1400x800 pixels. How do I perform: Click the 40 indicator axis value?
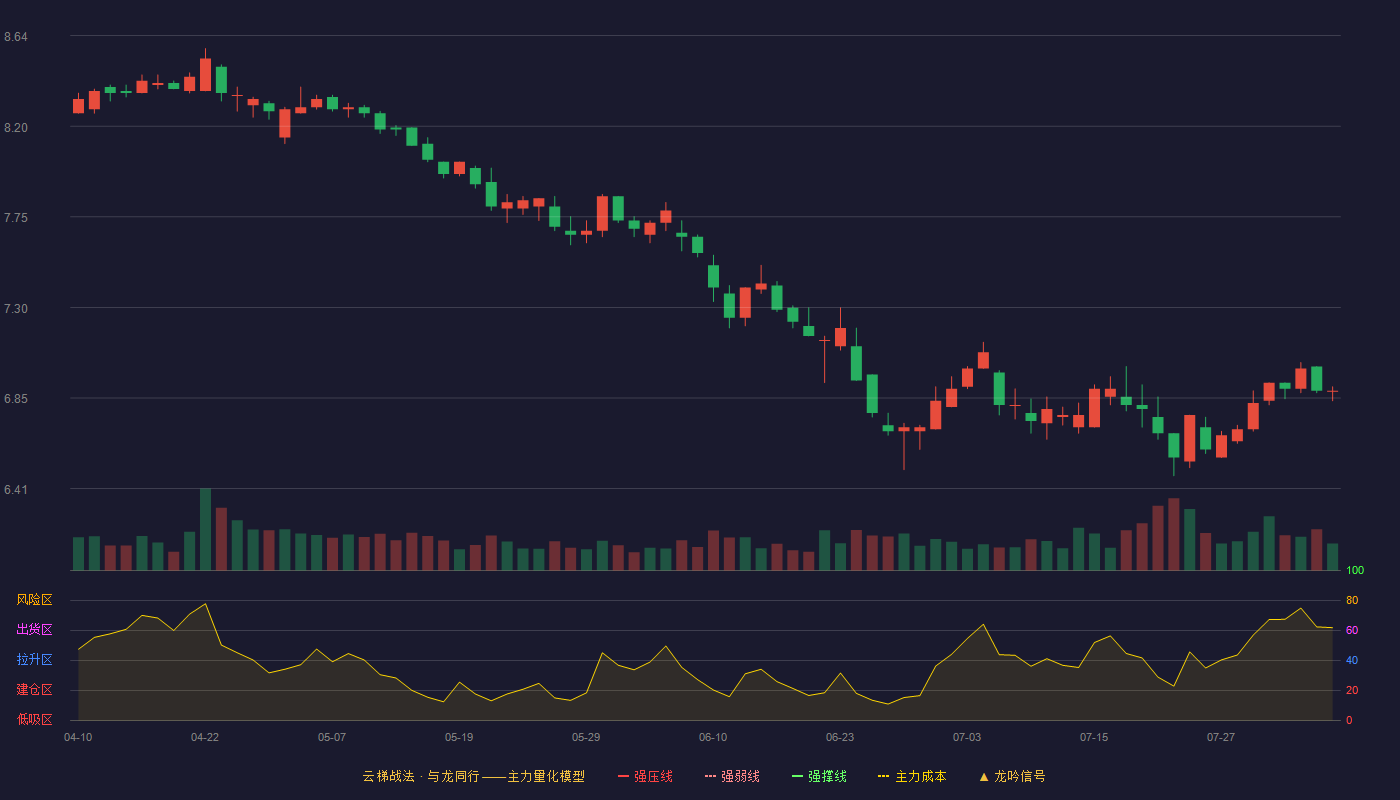pyautogui.click(x=1352, y=660)
